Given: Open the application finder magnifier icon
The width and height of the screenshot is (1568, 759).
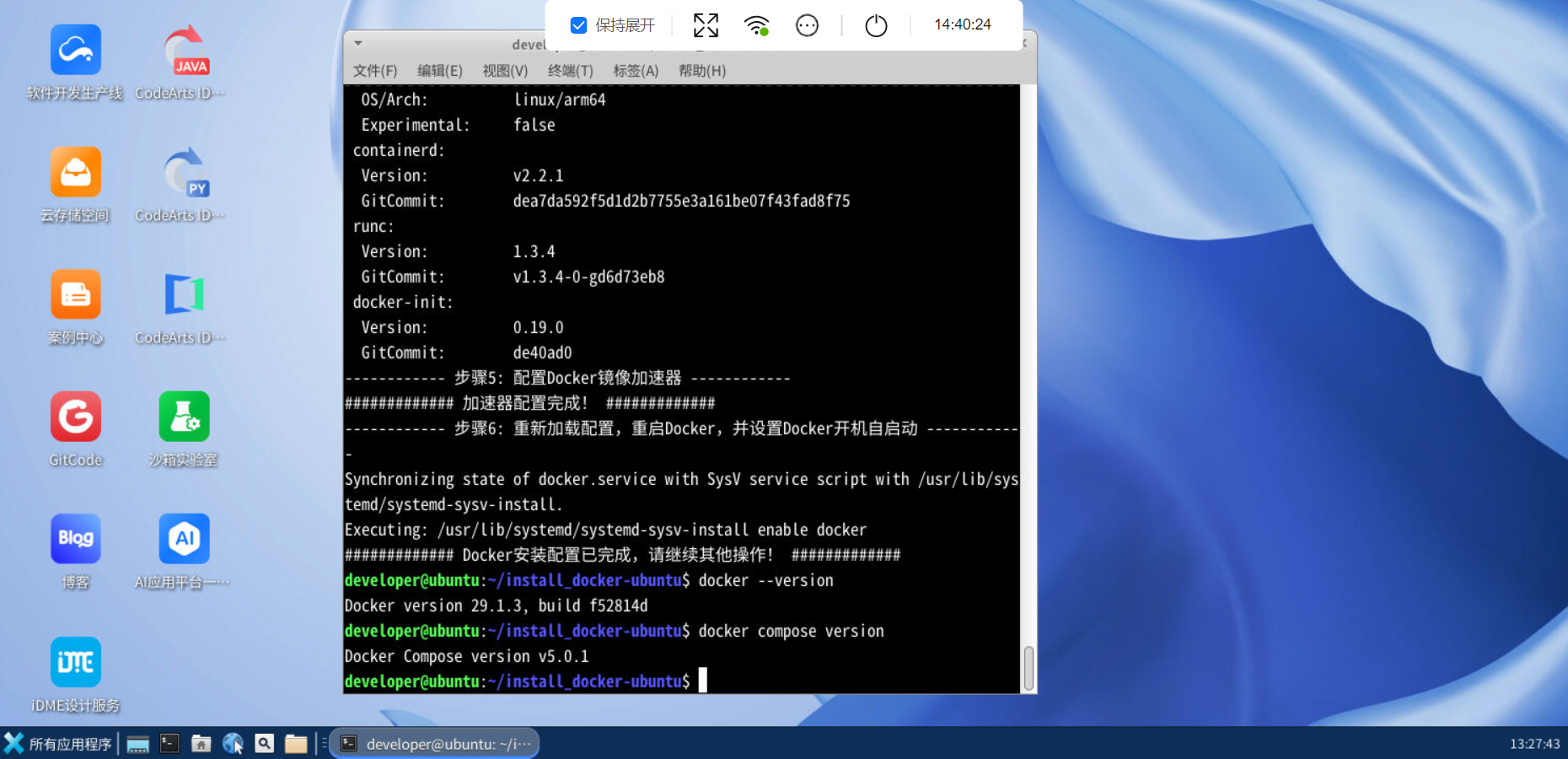Looking at the screenshot, I should coord(264,744).
